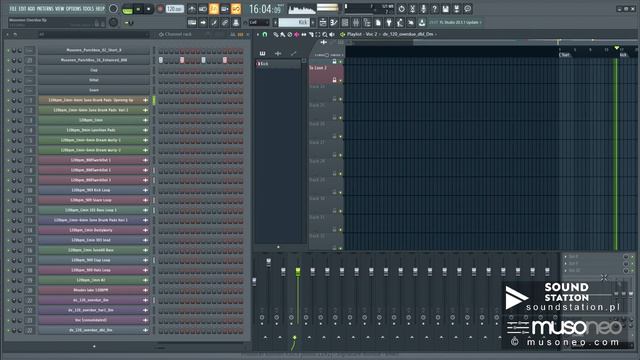The image size is (640, 360).
Task: Toggle the highlighted loop recording icon
Action: [x=236, y=9]
